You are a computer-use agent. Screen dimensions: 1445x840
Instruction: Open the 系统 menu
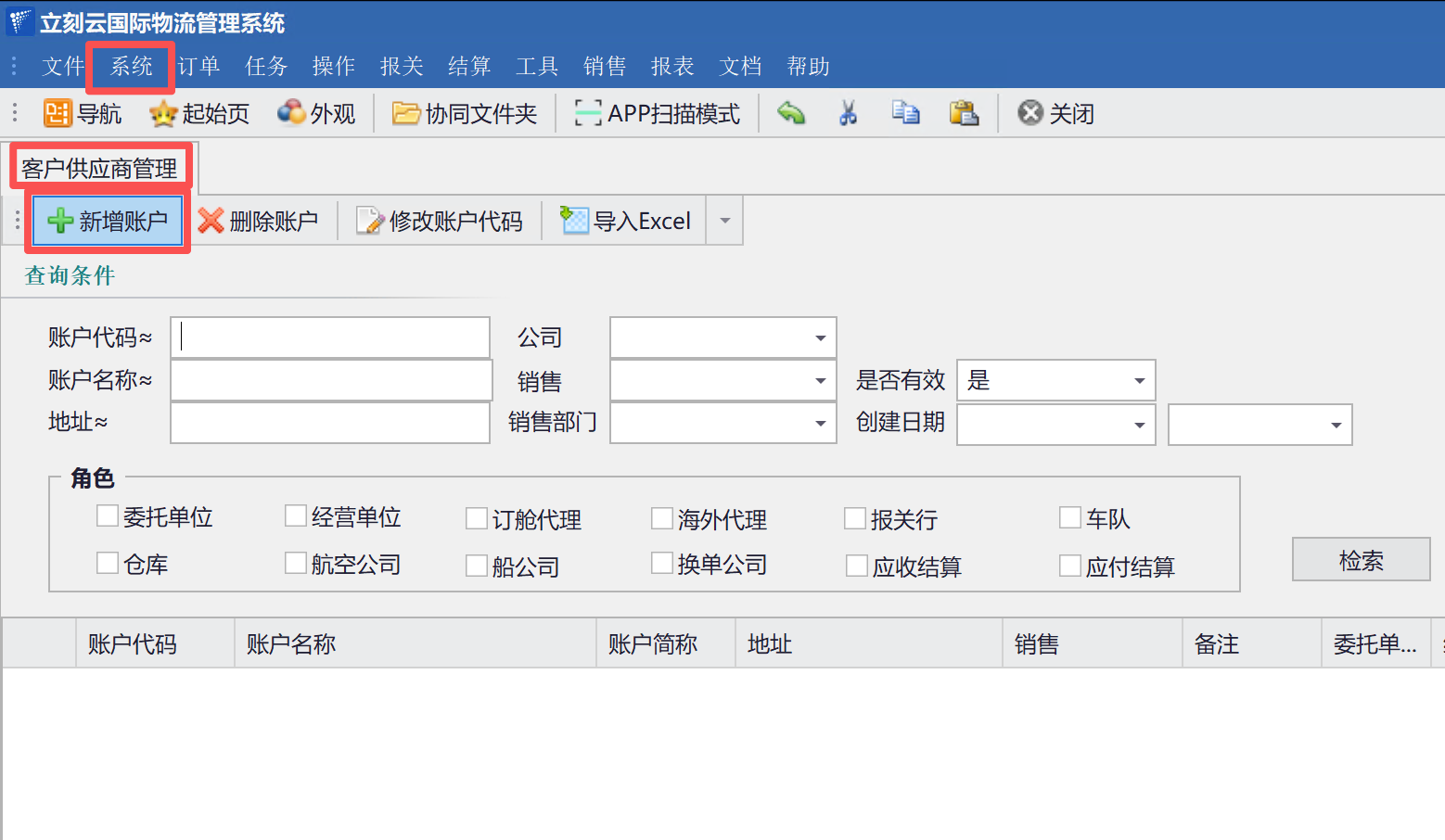point(131,66)
